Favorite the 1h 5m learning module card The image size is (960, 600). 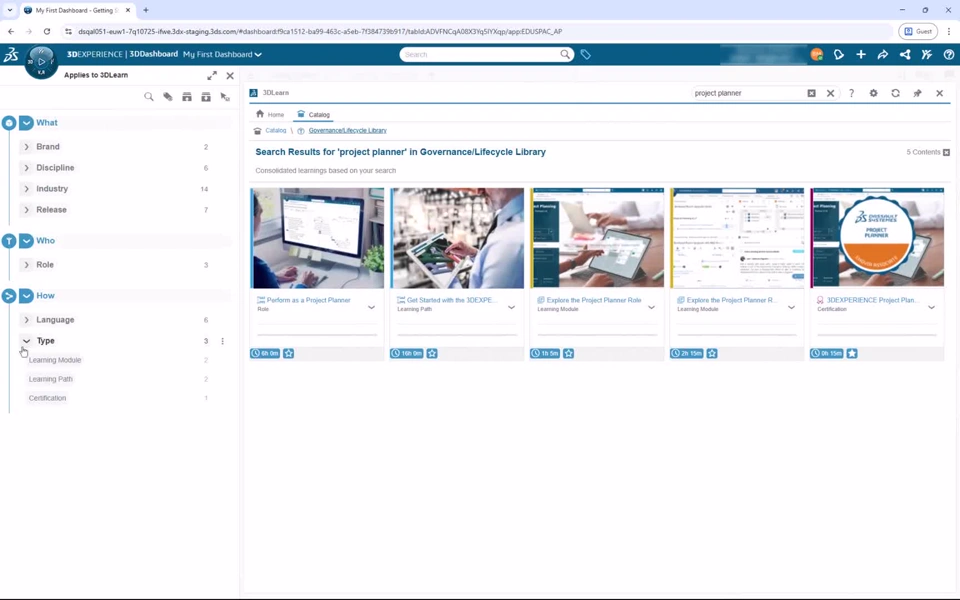point(568,353)
